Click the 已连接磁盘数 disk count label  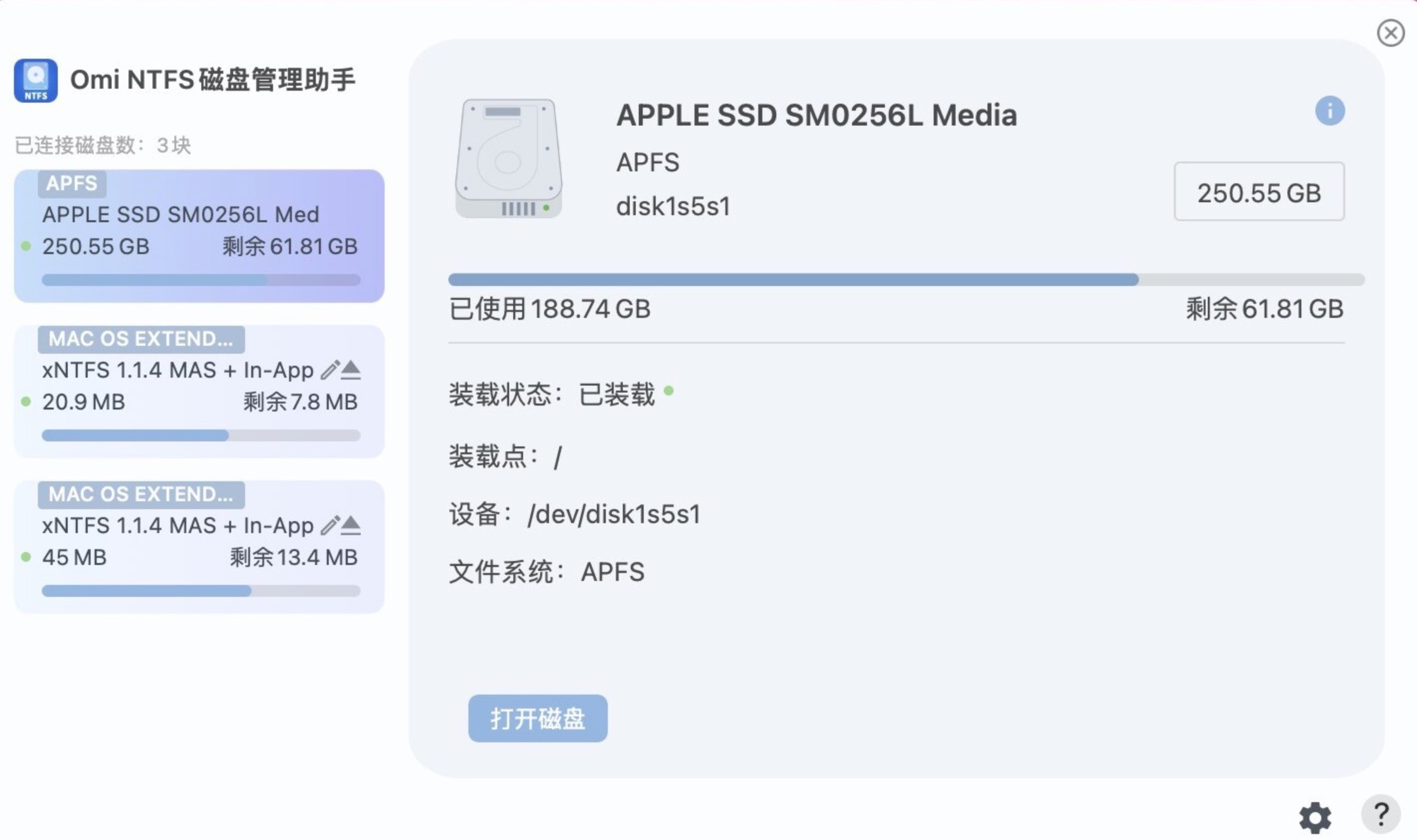click(x=103, y=145)
